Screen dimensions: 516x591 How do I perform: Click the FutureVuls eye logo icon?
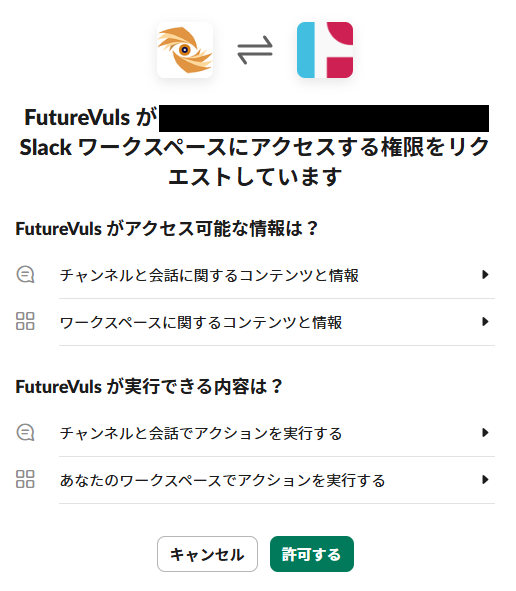(185, 50)
